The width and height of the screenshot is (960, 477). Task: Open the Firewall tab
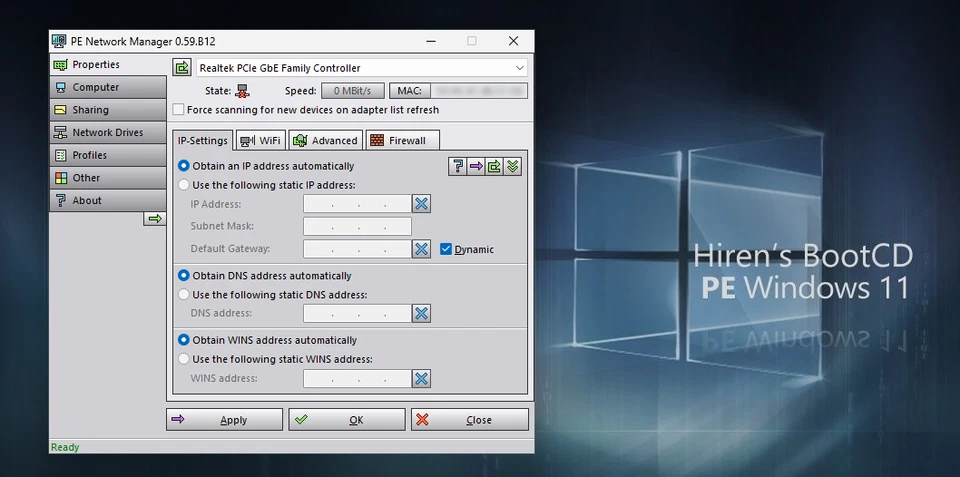(402, 140)
